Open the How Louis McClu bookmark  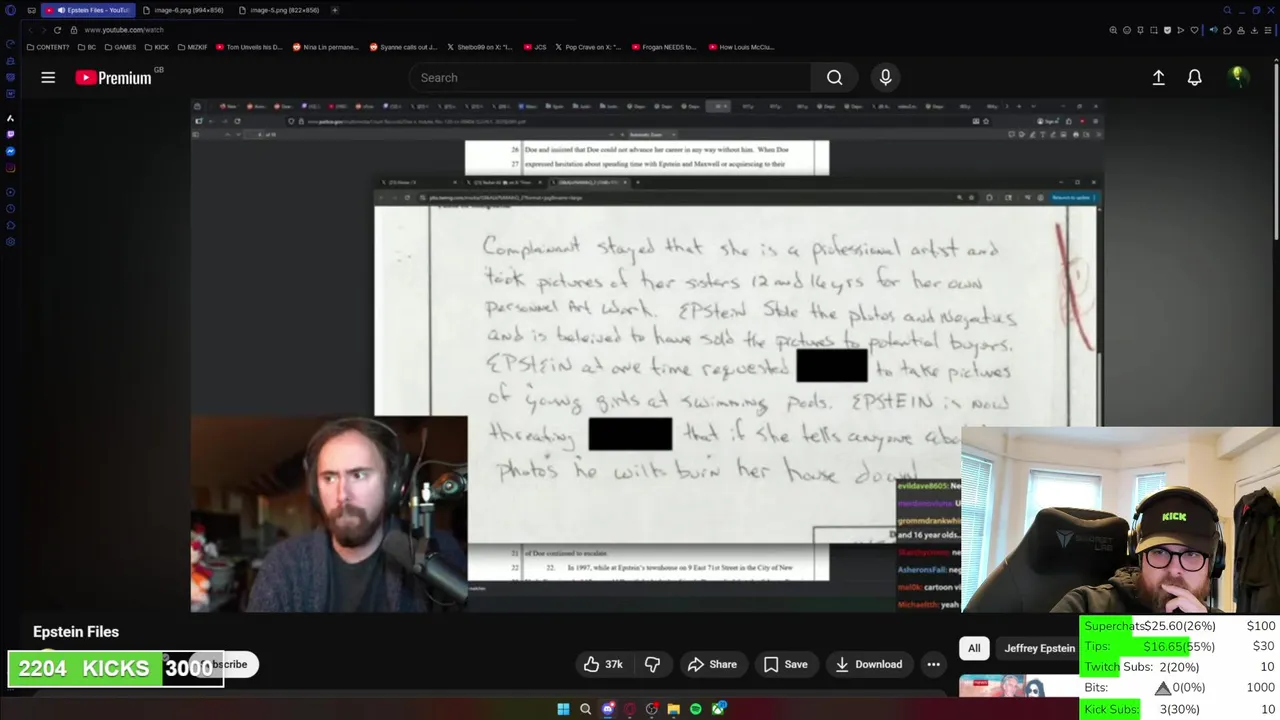[x=742, y=47]
